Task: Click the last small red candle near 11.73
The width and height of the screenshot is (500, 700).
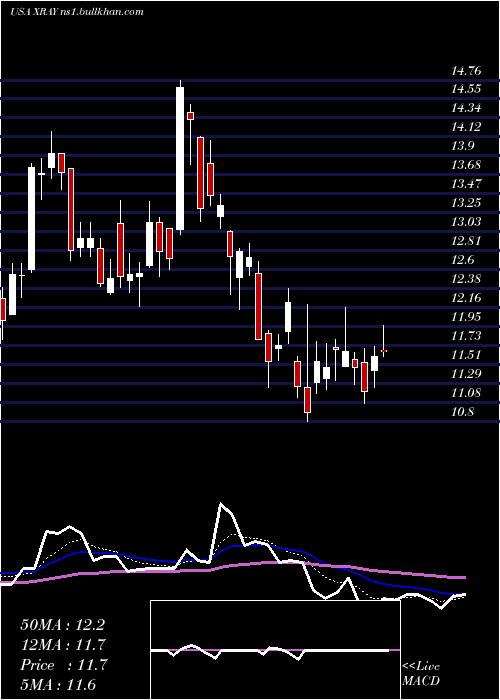Action: tap(383, 351)
